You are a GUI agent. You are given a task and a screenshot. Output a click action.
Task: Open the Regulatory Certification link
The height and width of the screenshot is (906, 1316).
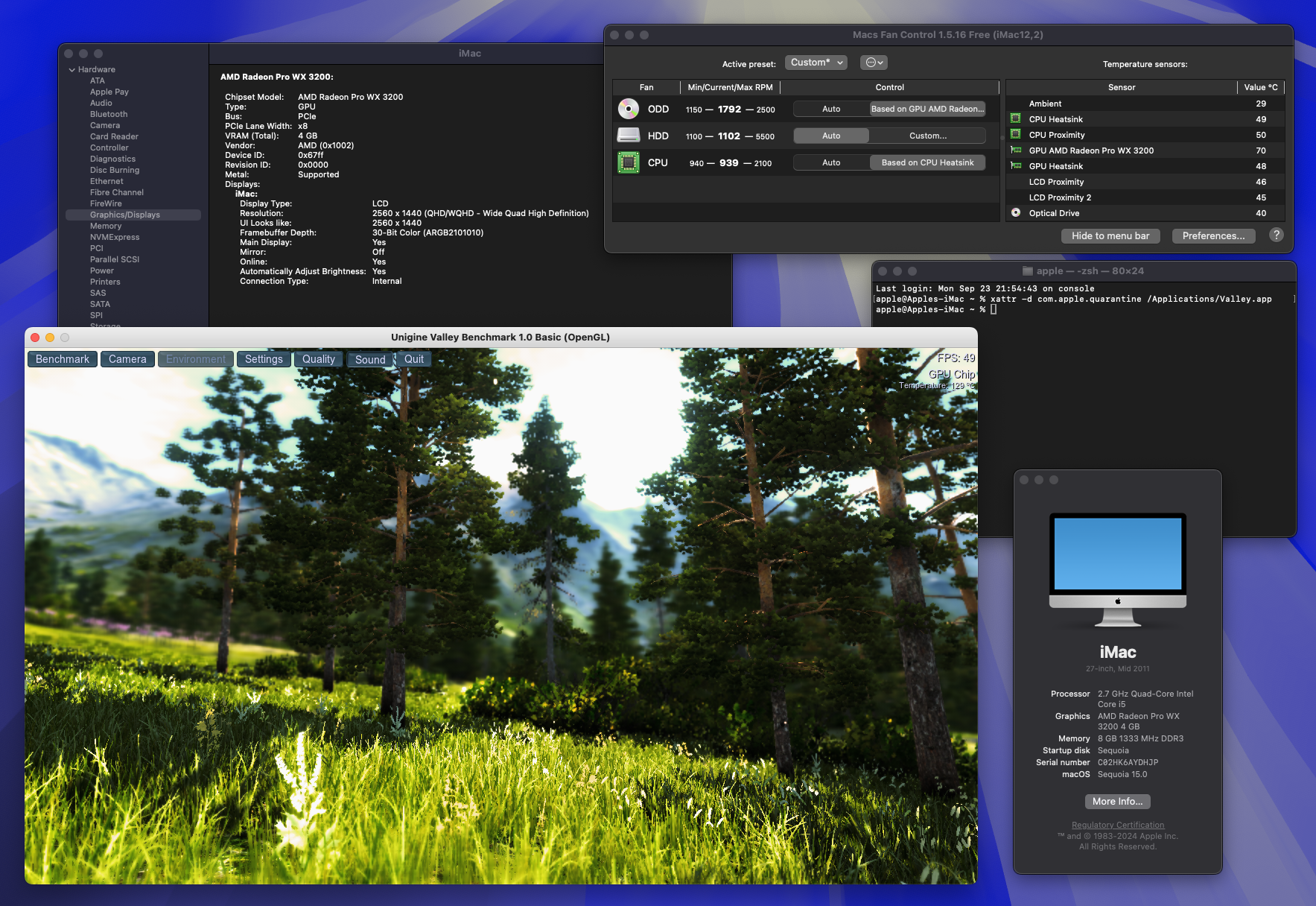point(1117,825)
